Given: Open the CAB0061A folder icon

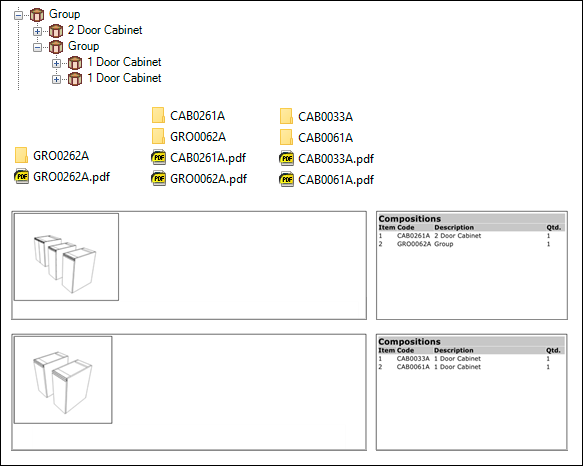Looking at the screenshot, I should (x=286, y=137).
